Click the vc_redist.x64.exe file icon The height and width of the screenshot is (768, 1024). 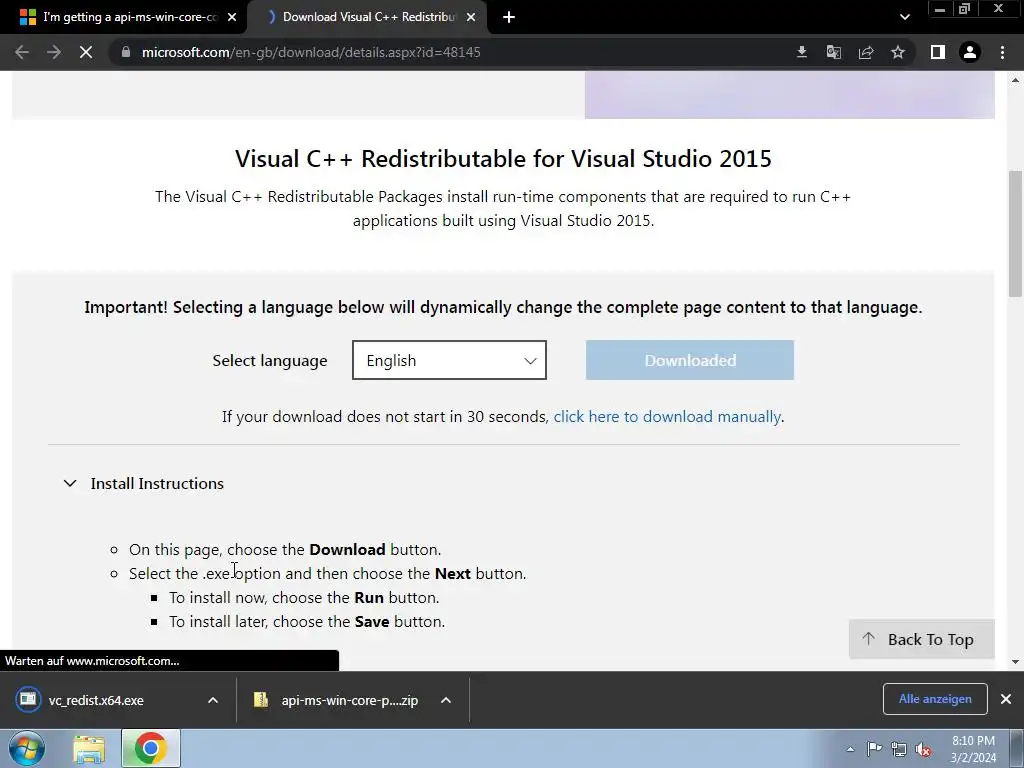27,699
